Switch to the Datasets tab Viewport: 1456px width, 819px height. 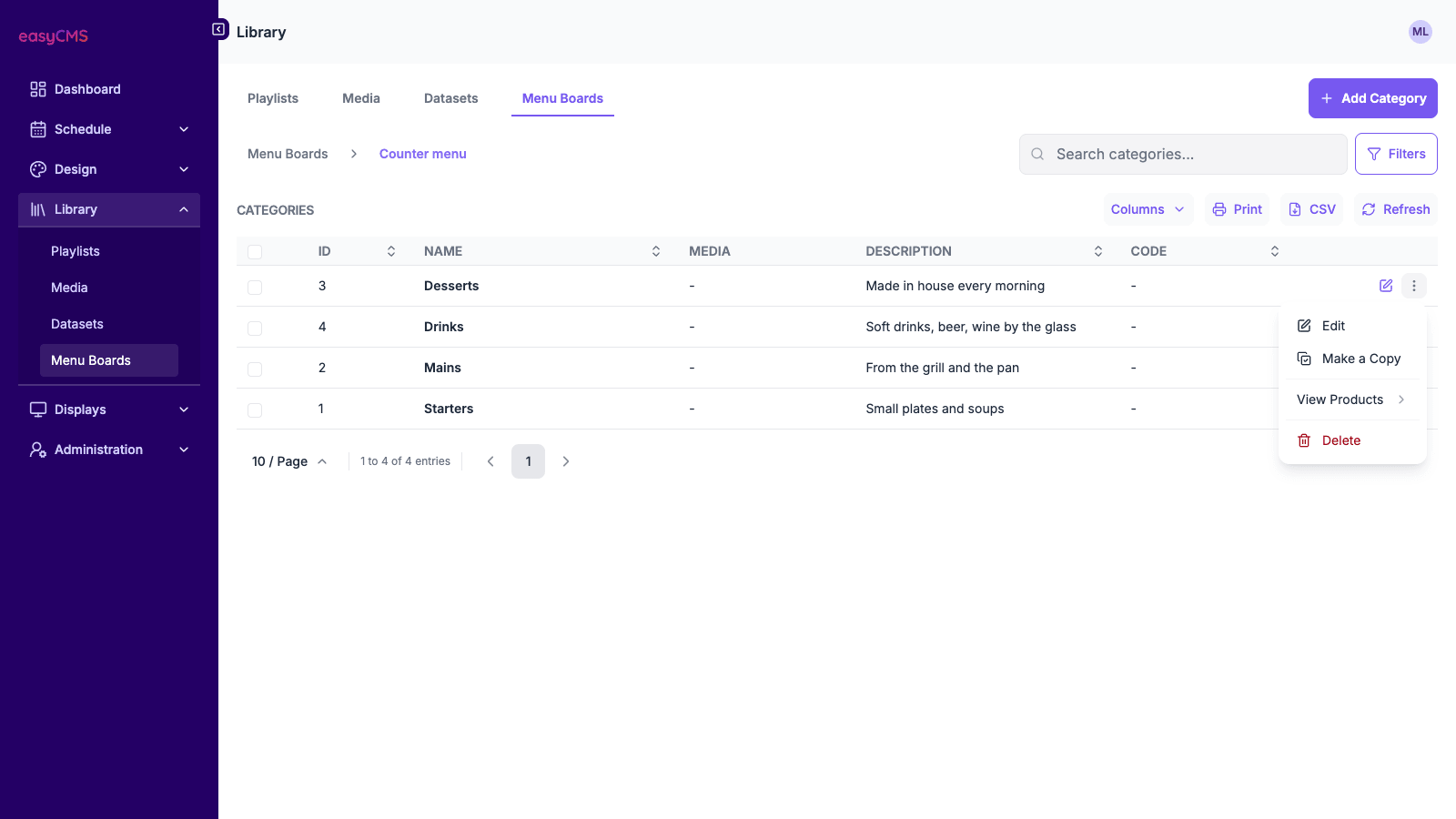(x=450, y=98)
